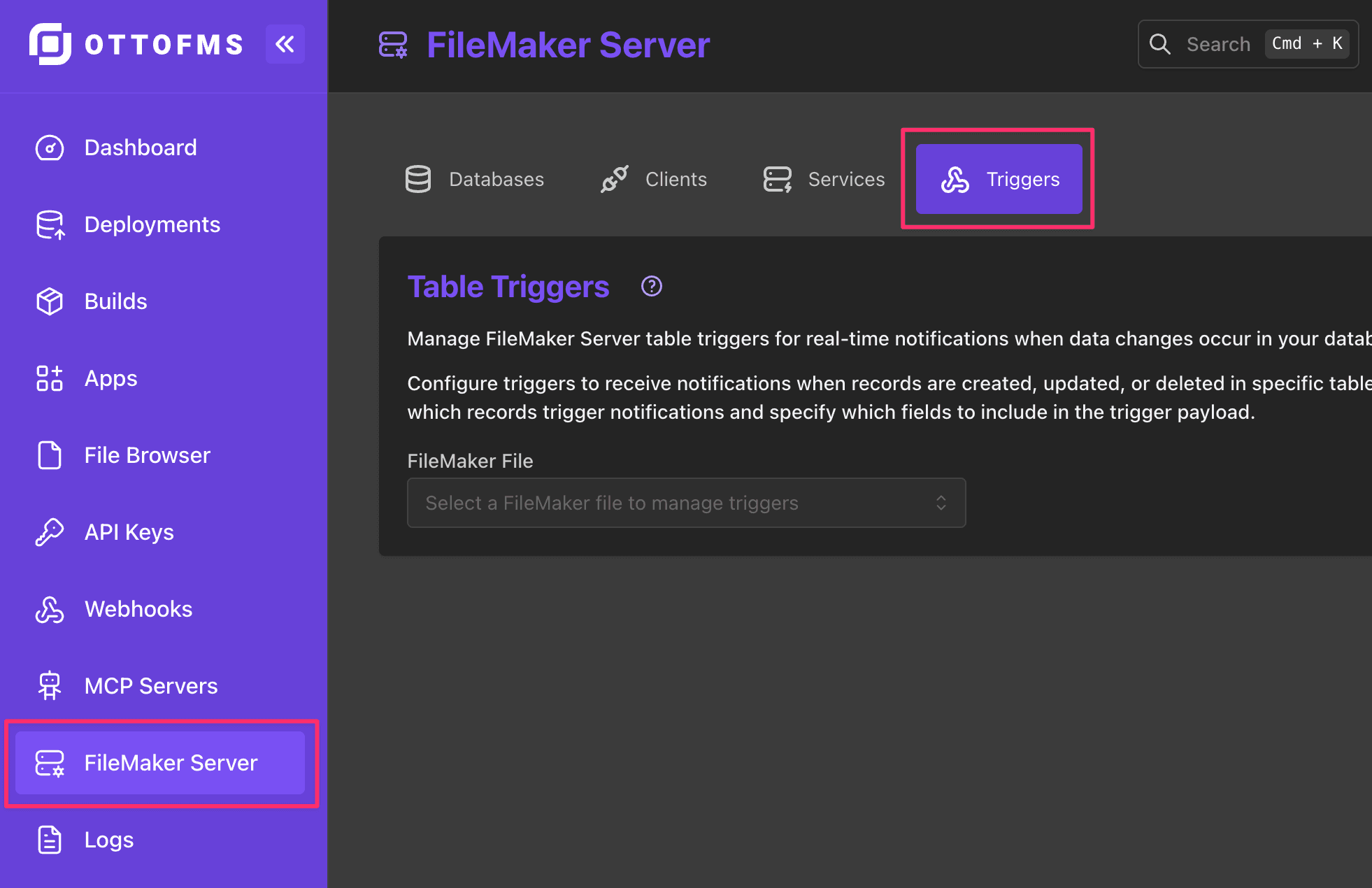The width and height of the screenshot is (1372, 888).
Task: Click FileMaker Server in the sidebar
Action: coord(170,763)
